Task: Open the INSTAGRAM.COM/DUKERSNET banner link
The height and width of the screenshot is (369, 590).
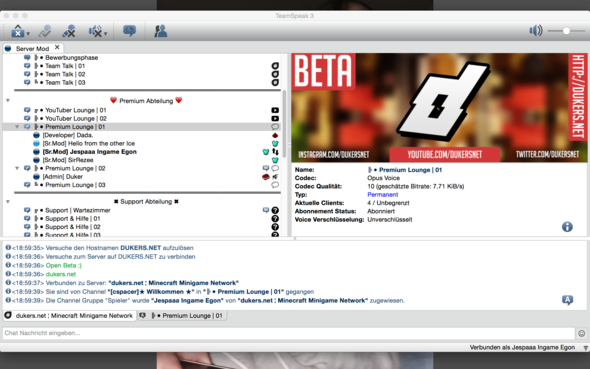Action: [333, 155]
